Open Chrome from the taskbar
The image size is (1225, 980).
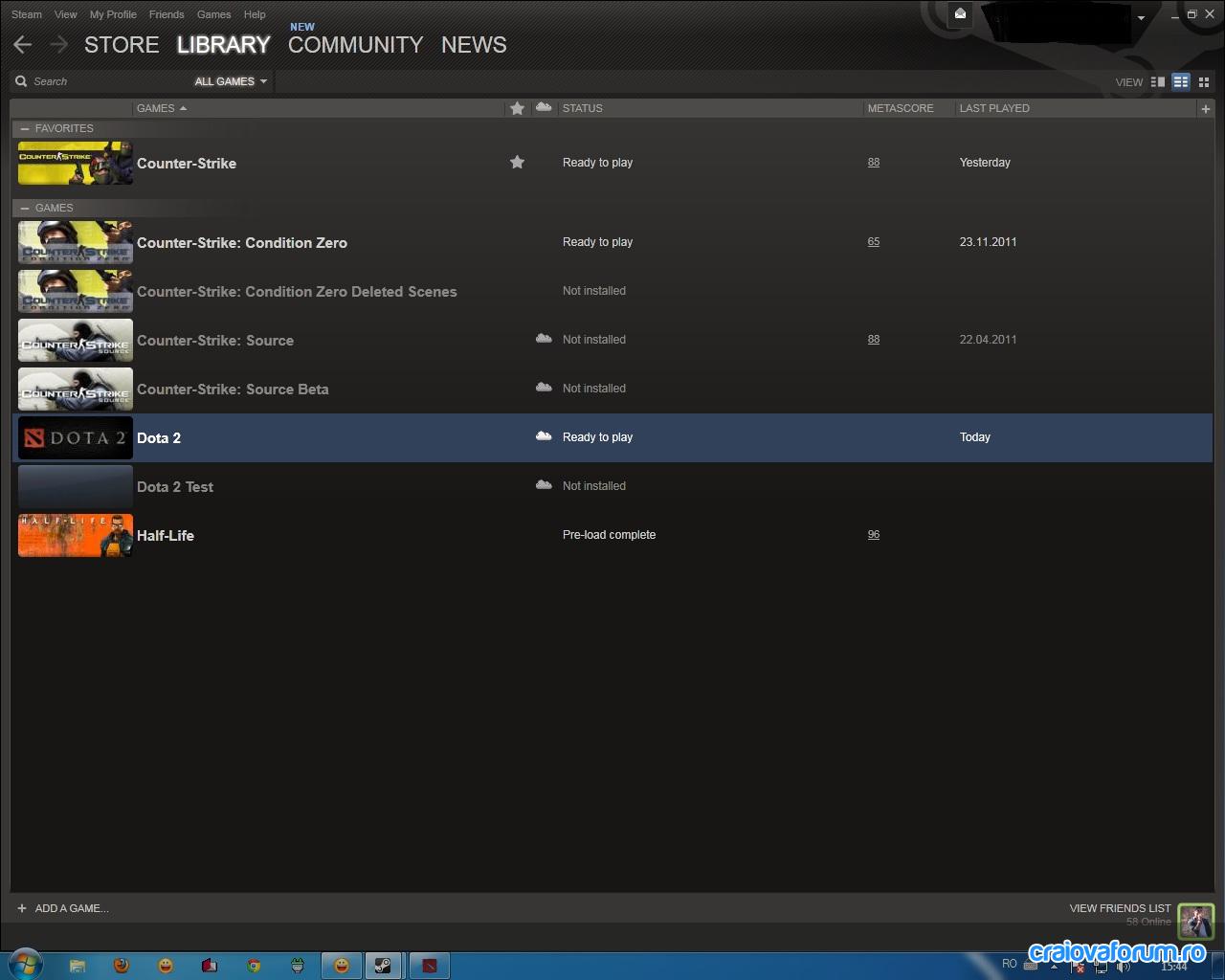[254, 966]
